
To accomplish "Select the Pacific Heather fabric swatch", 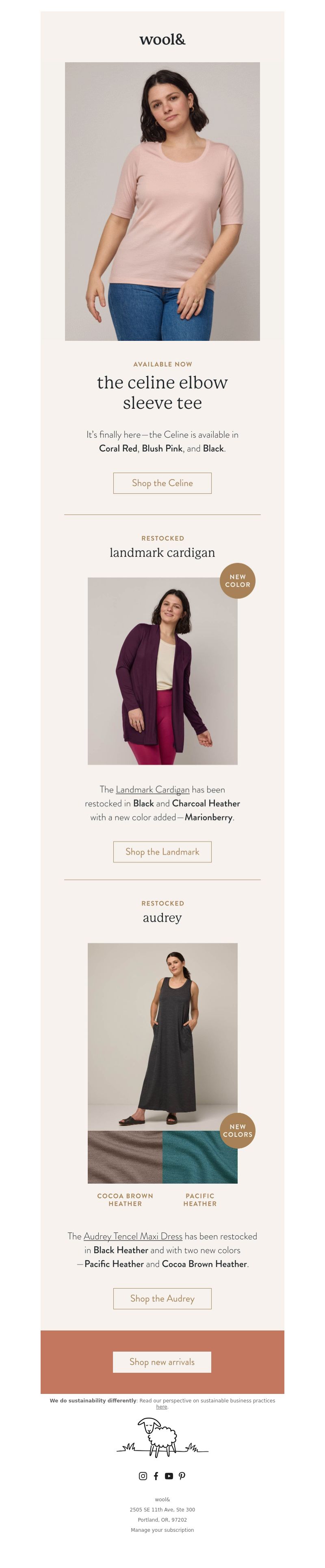I will pyautogui.click(x=200, y=1156).
